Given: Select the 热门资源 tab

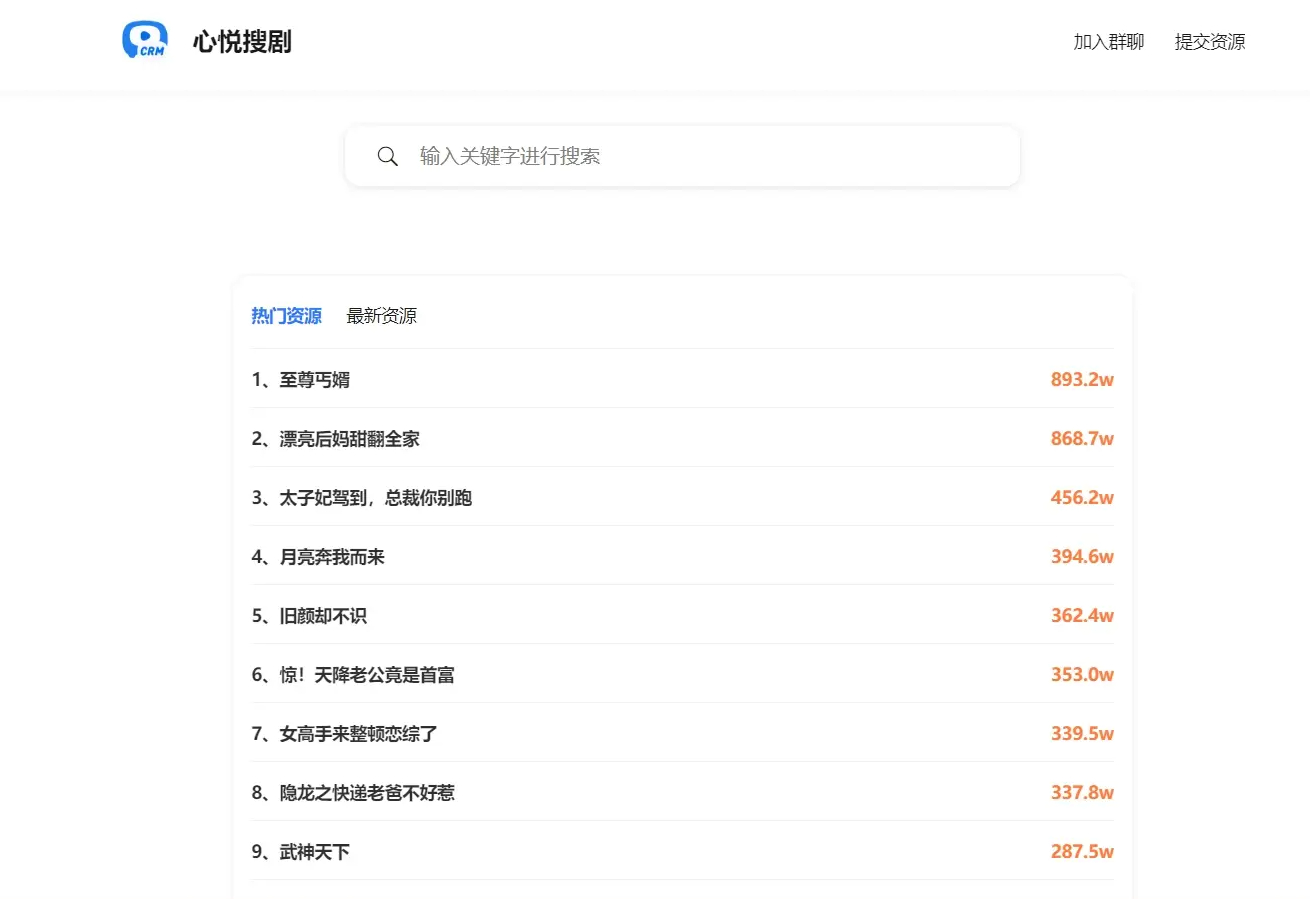Looking at the screenshot, I should point(286,315).
